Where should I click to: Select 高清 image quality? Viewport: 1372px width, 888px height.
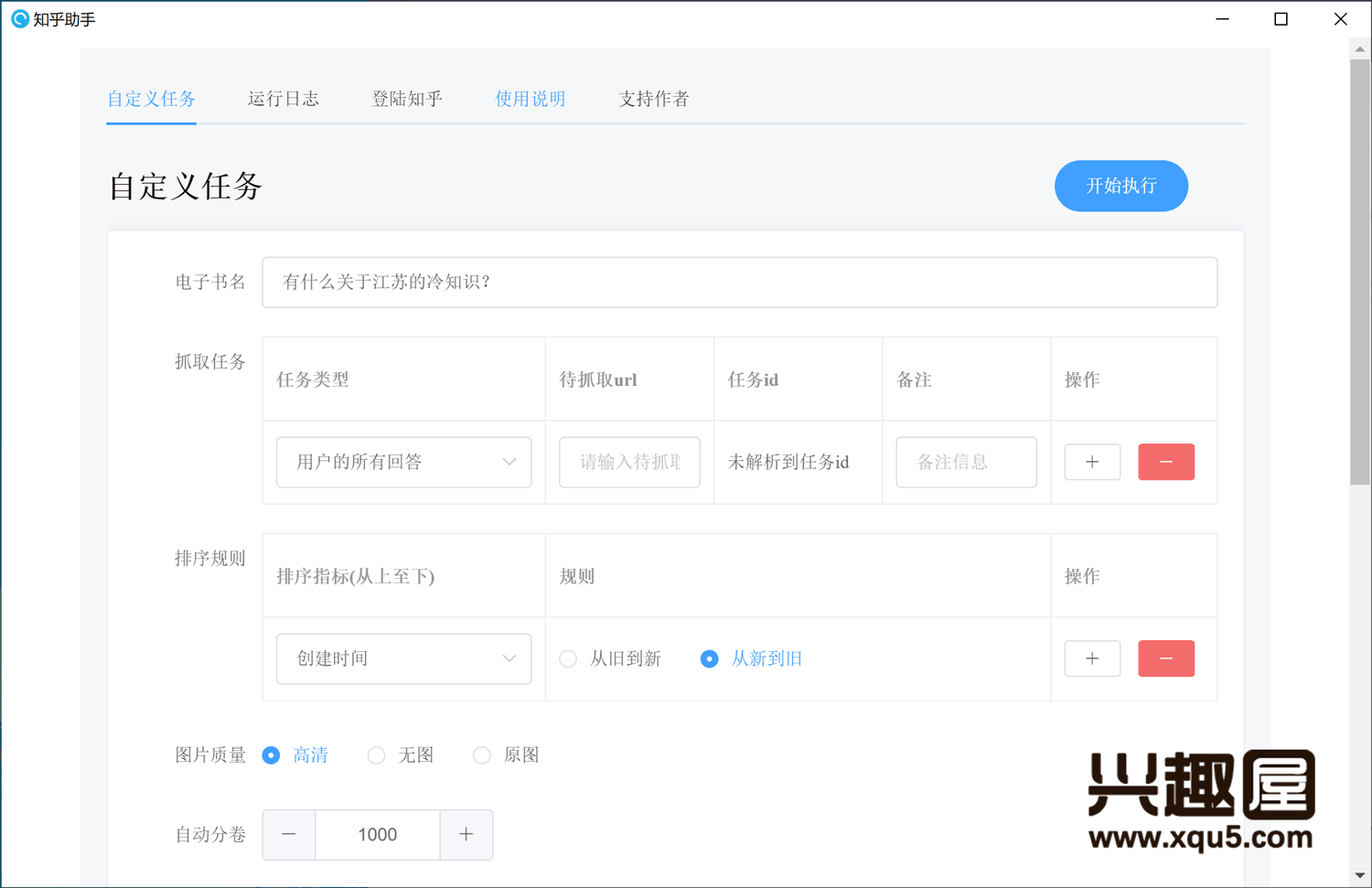295,755
